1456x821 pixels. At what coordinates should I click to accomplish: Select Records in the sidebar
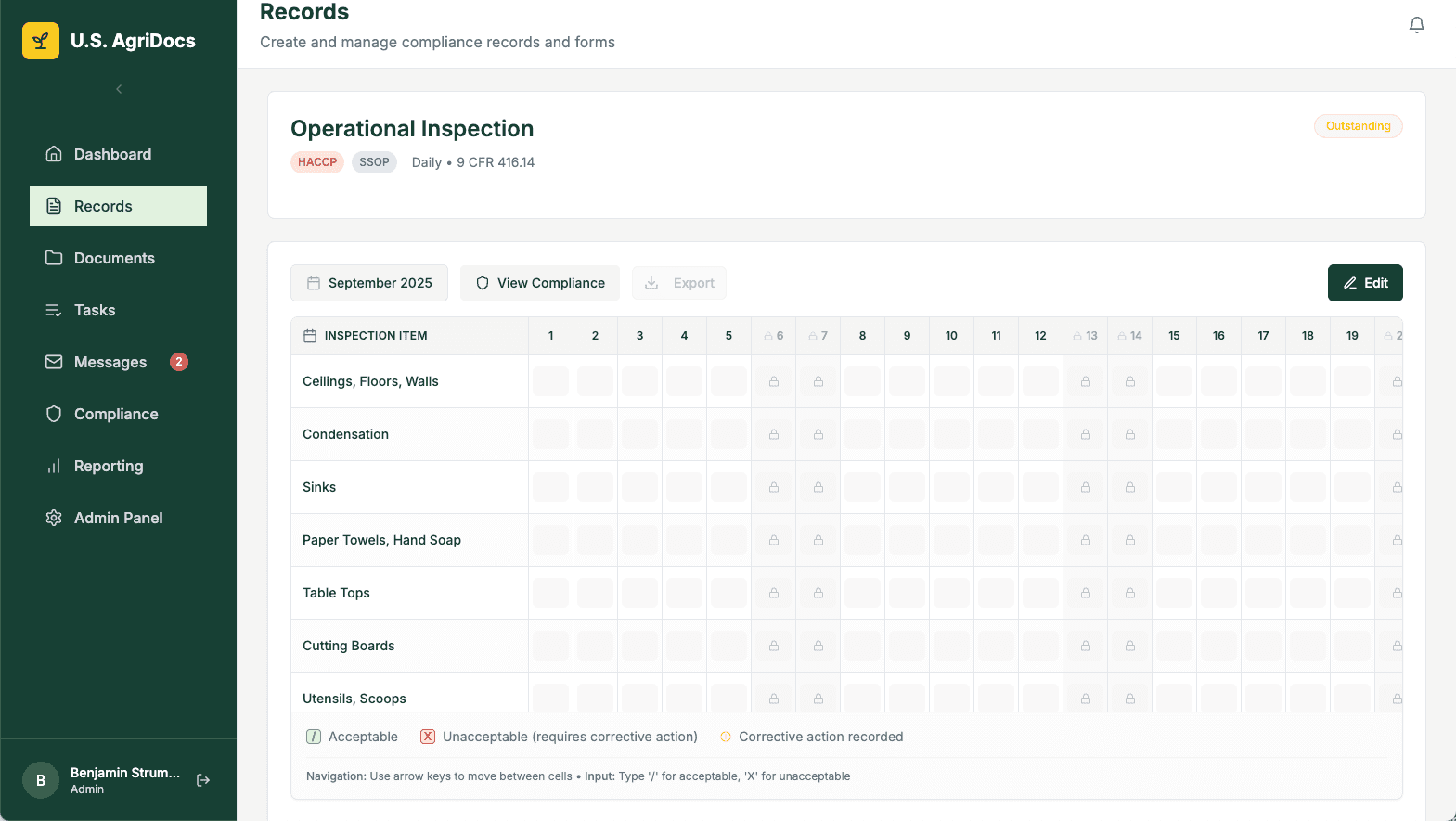pyautogui.click(x=118, y=206)
